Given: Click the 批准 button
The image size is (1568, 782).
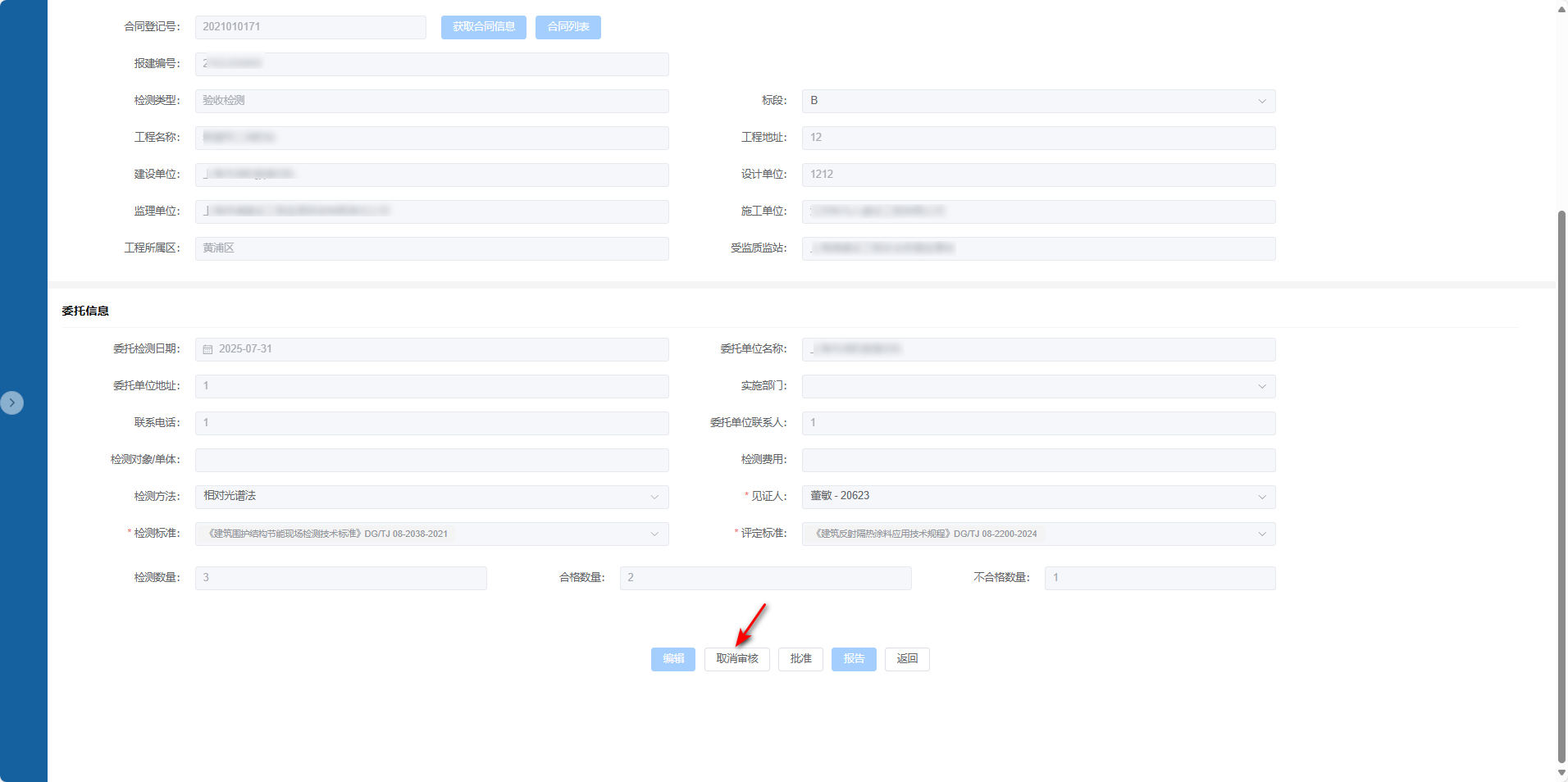Looking at the screenshot, I should (800, 659).
